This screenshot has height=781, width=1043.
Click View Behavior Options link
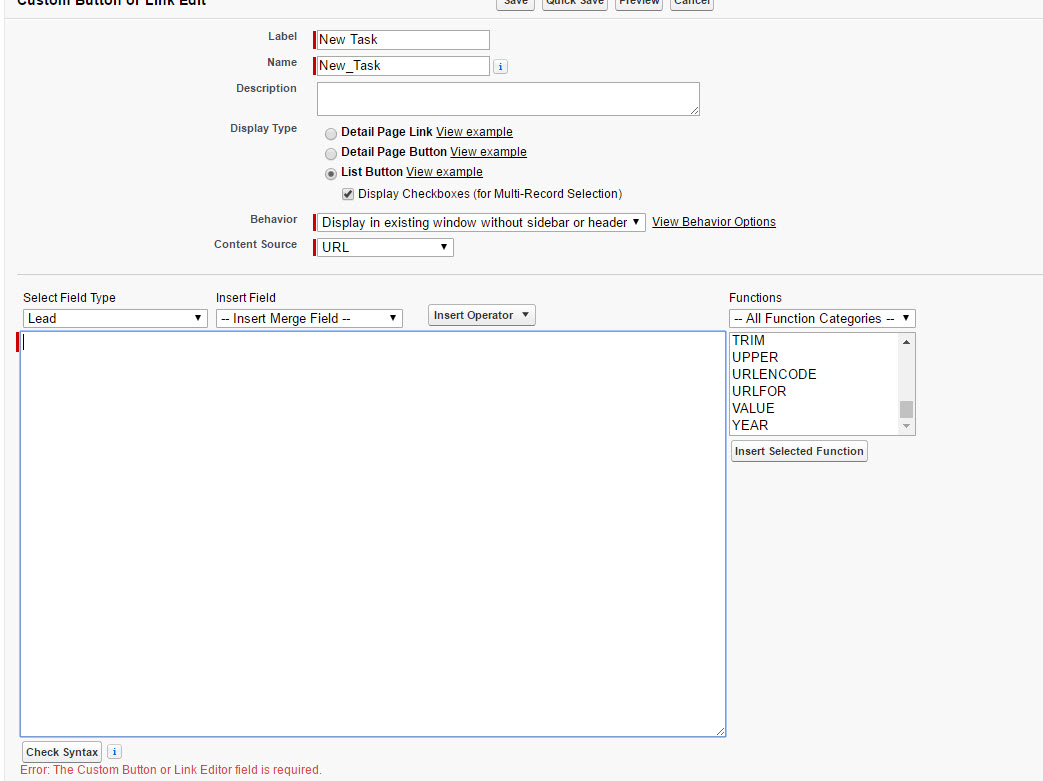[x=713, y=221]
